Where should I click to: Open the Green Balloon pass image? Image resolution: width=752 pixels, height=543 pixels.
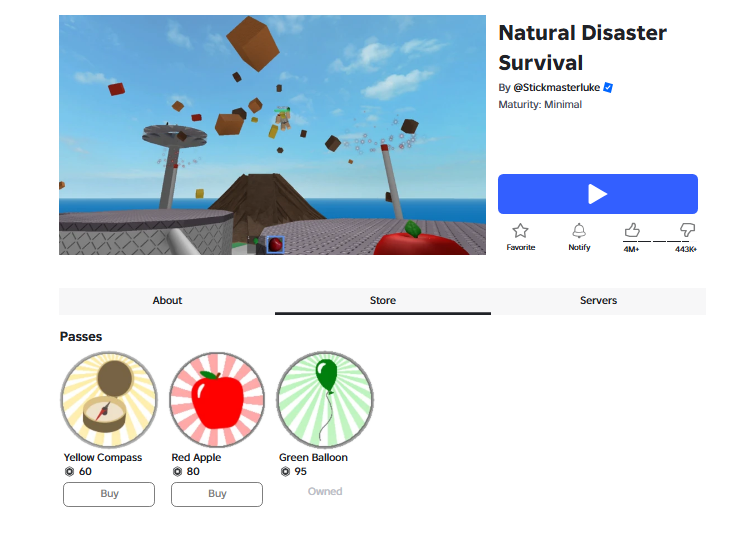[x=325, y=400]
